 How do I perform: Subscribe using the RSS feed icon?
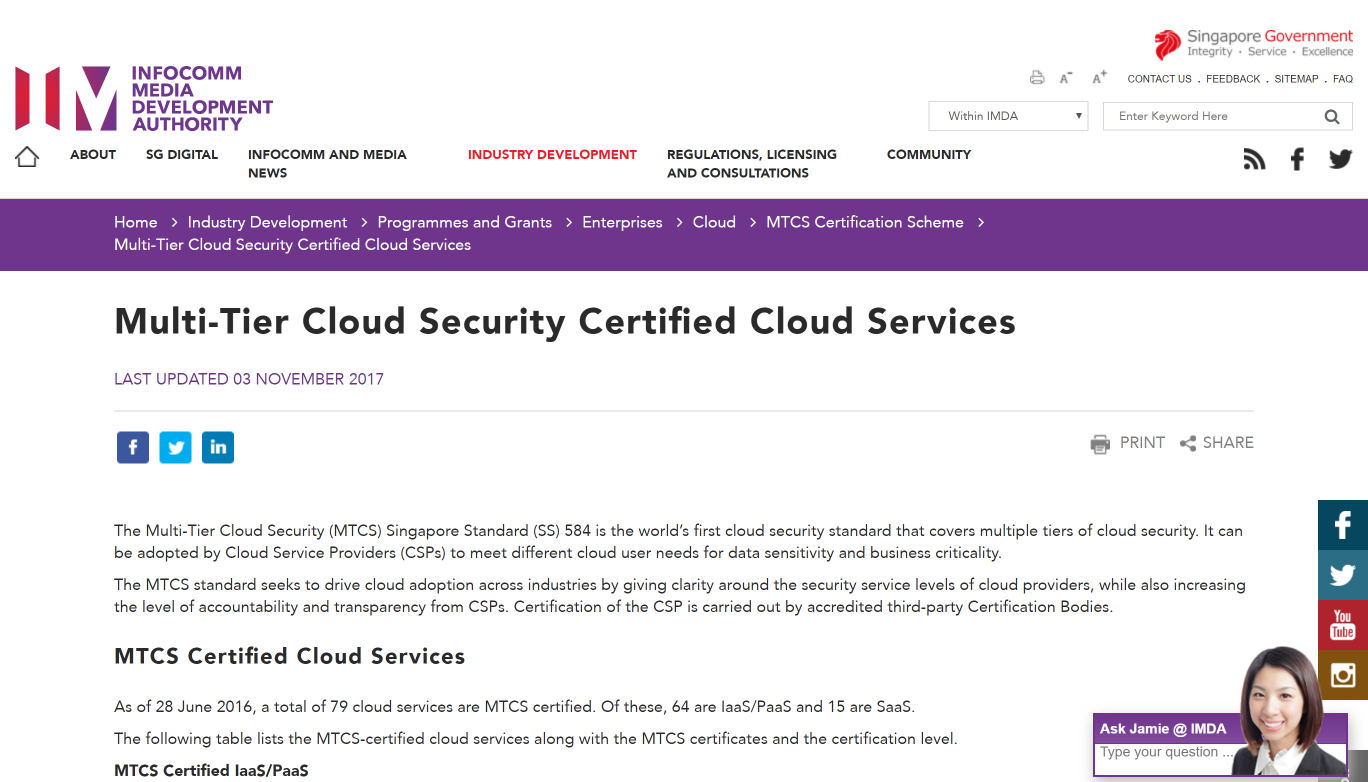(1254, 158)
